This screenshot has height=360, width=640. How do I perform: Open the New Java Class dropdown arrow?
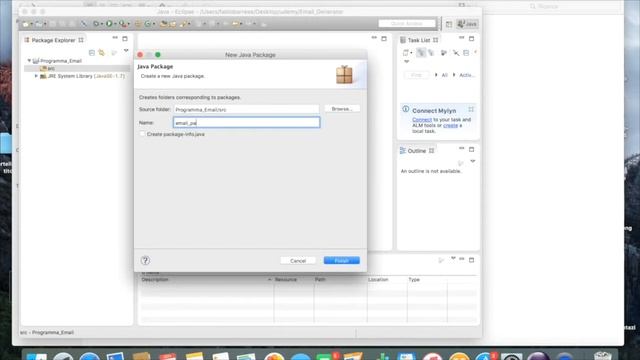click(x=154, y=24)
